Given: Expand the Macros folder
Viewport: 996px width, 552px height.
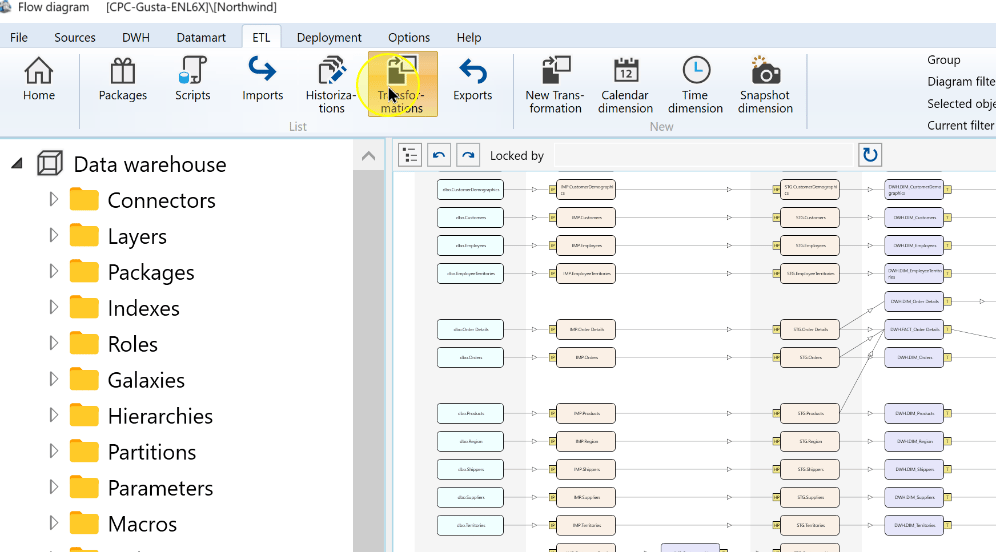Looking at the screenshot, I should click(x=53, y=523).
